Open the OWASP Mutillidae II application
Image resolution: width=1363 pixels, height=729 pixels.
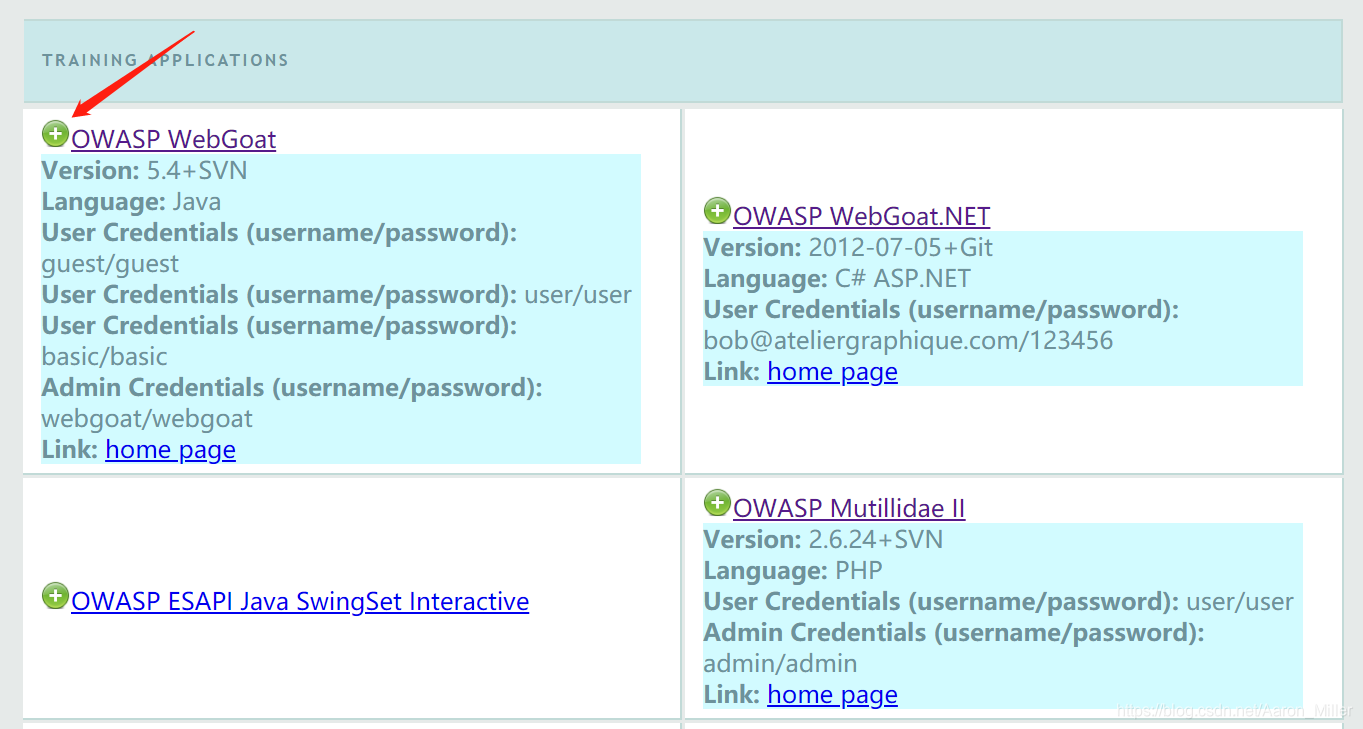849,508
